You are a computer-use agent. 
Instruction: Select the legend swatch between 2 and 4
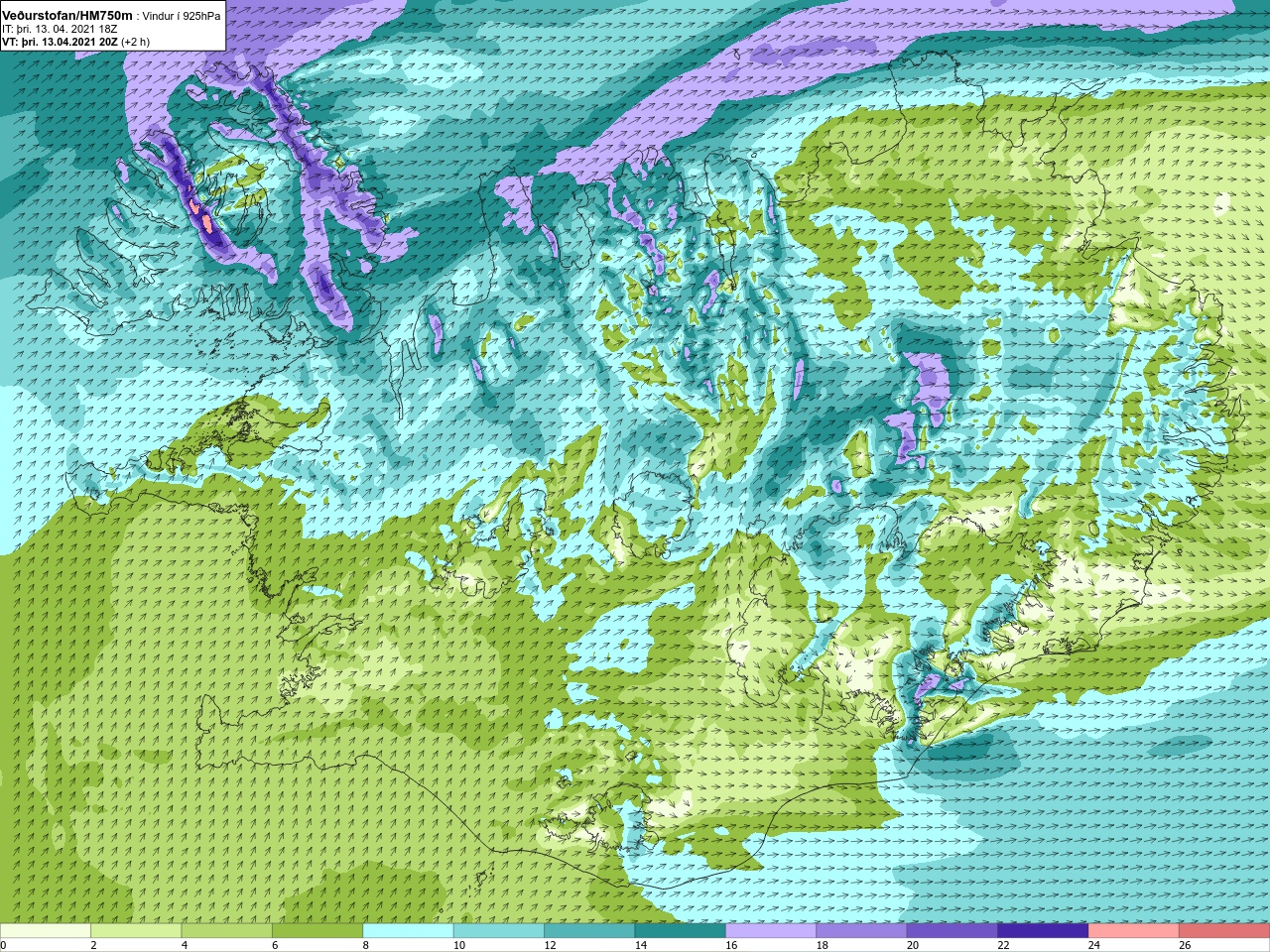[x=136, y=930]
